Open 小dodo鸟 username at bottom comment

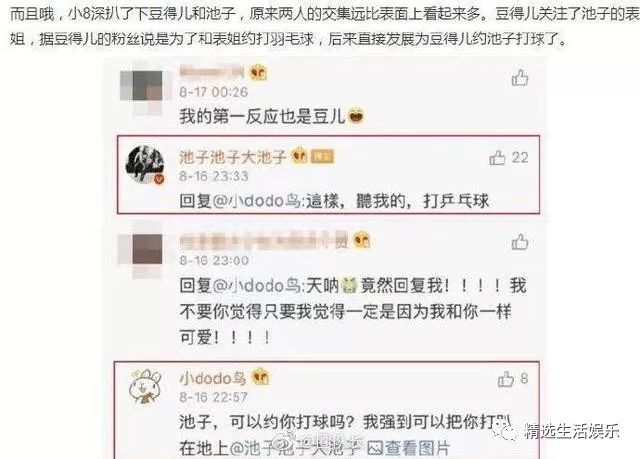[x=212, y=378]
